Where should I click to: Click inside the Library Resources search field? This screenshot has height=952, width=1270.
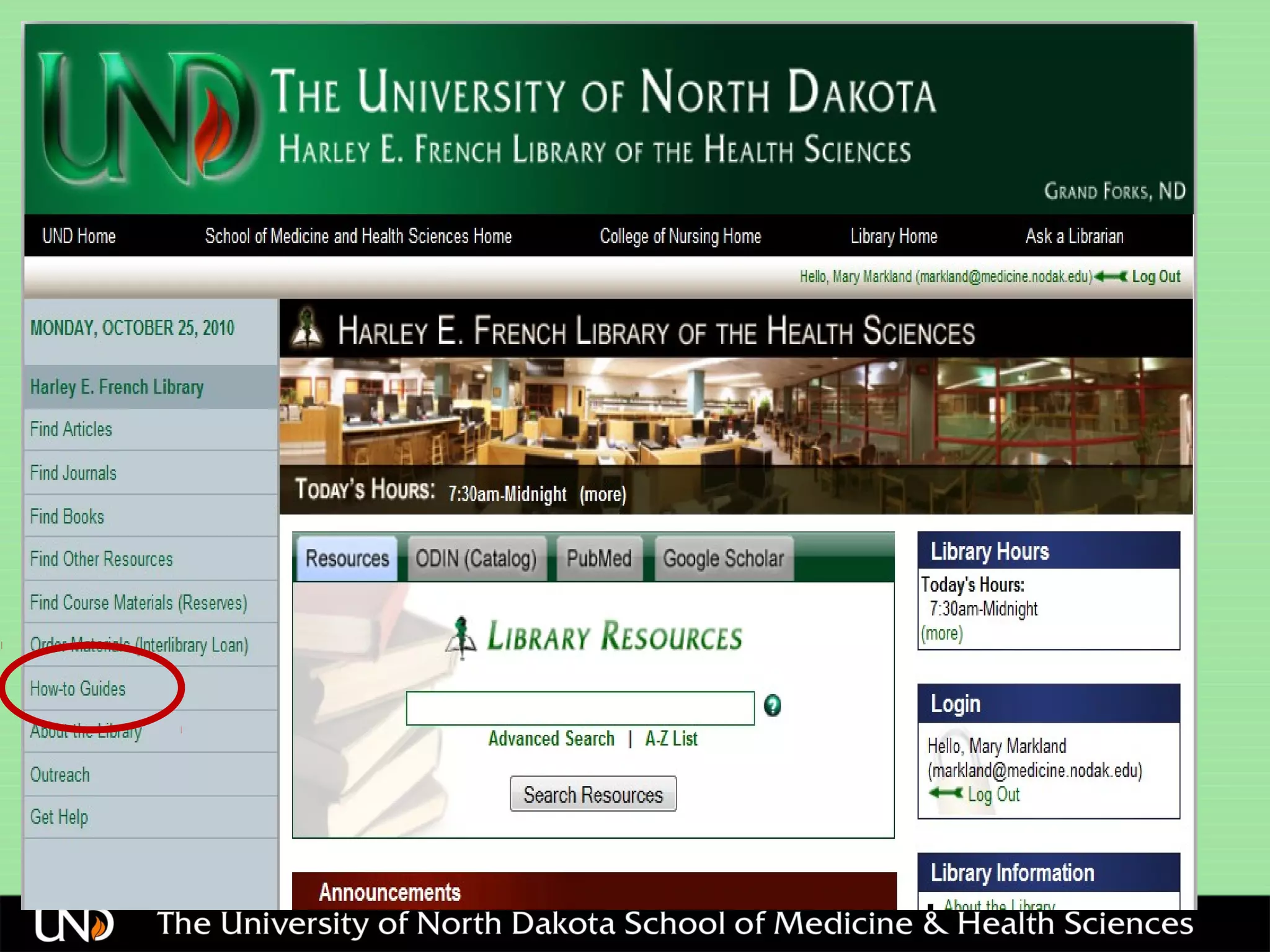pyautogui.click(x=580, y=708)
